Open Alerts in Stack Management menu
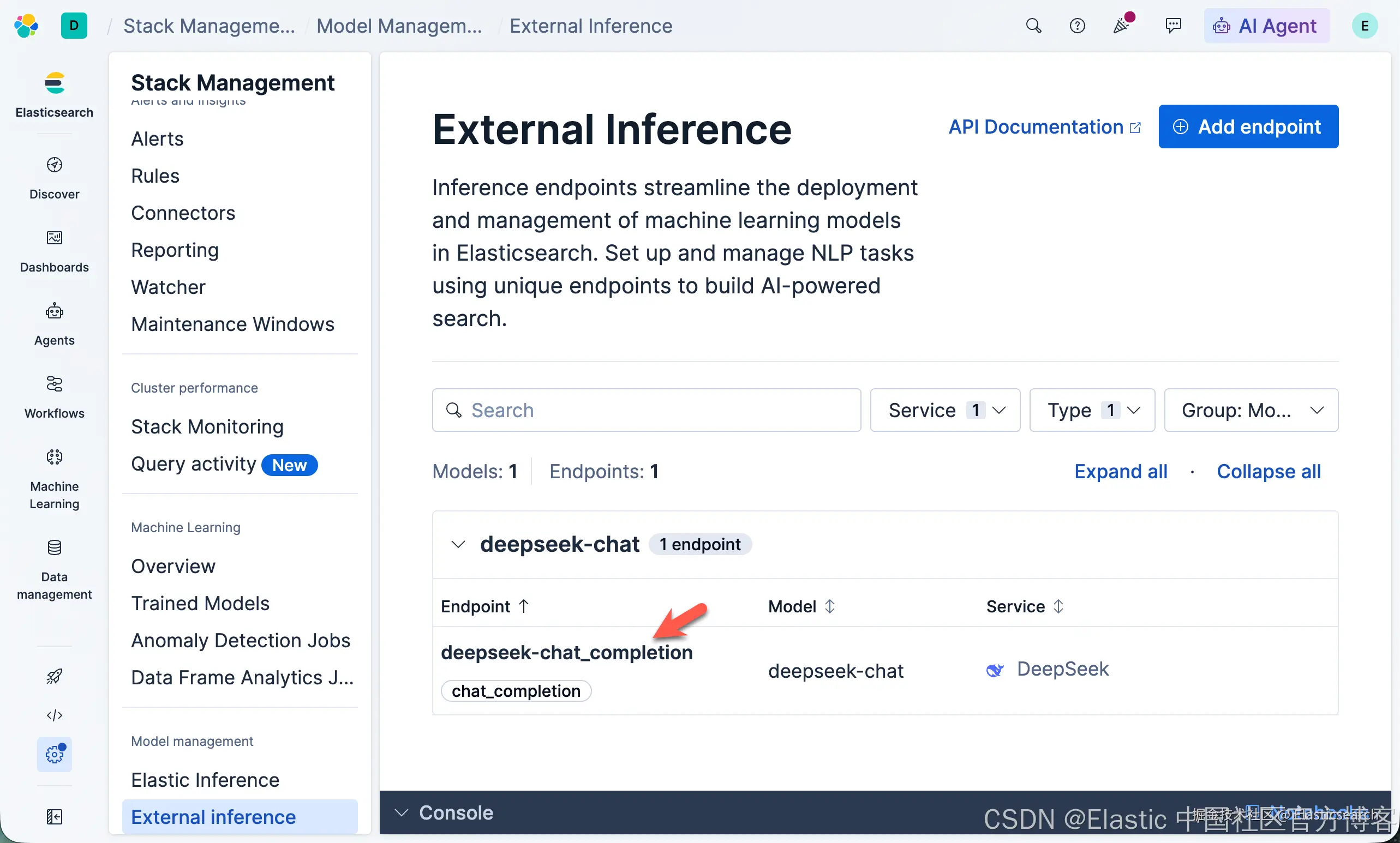 tap(157, 139)
